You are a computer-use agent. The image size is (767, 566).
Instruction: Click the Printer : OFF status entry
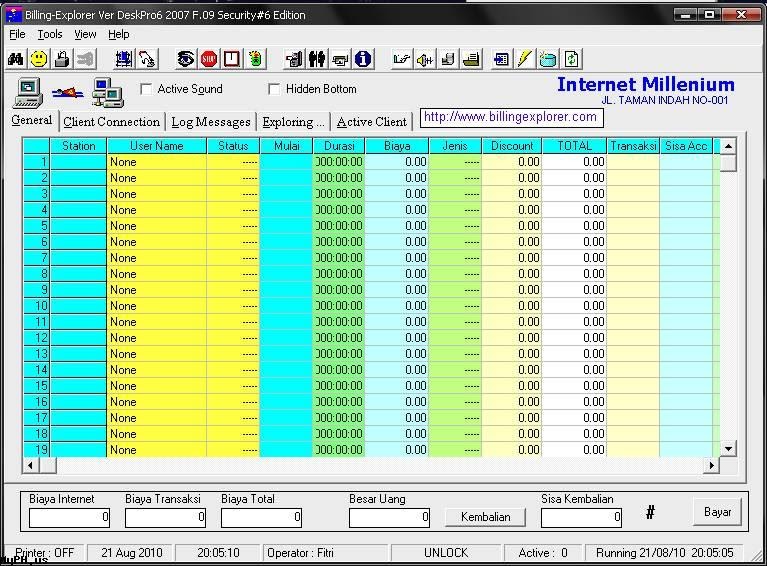(44, 553)
